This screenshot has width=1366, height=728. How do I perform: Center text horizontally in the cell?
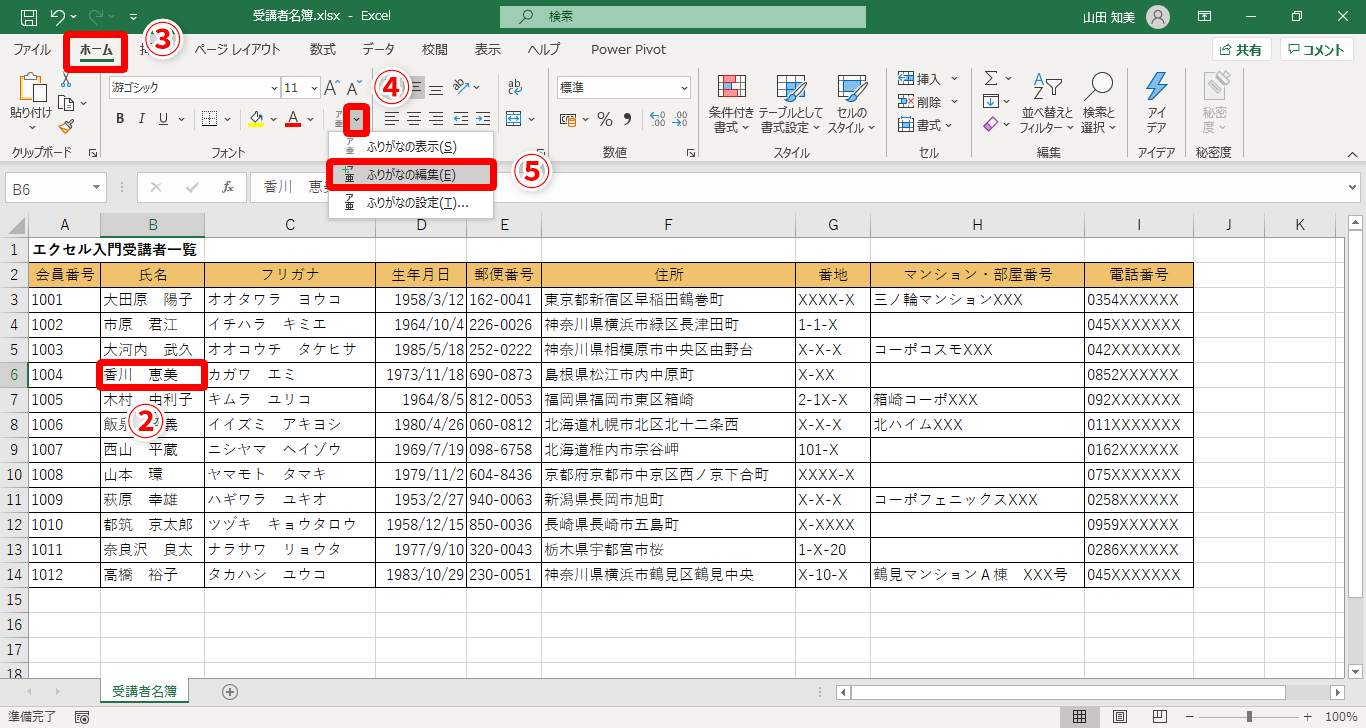[414, 119]
